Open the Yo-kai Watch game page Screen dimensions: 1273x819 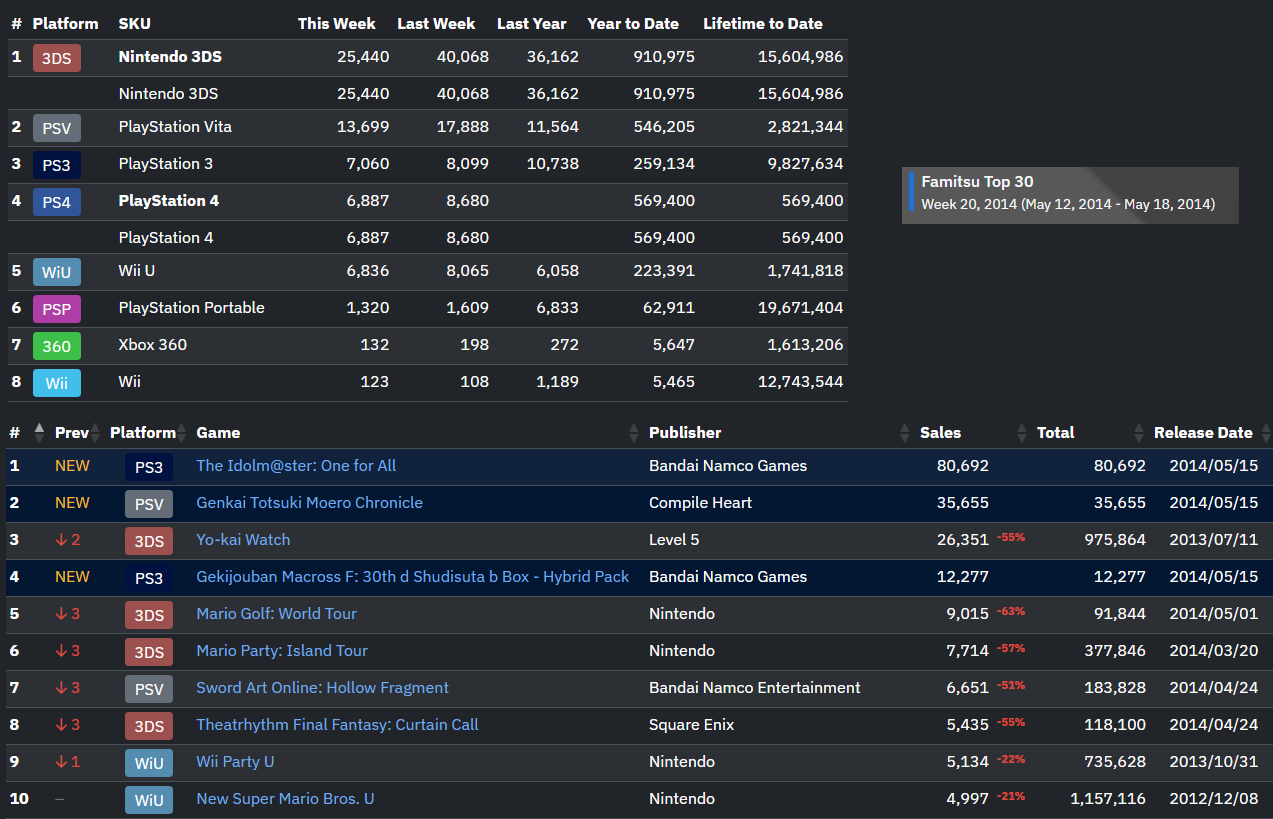click(243, 540)
